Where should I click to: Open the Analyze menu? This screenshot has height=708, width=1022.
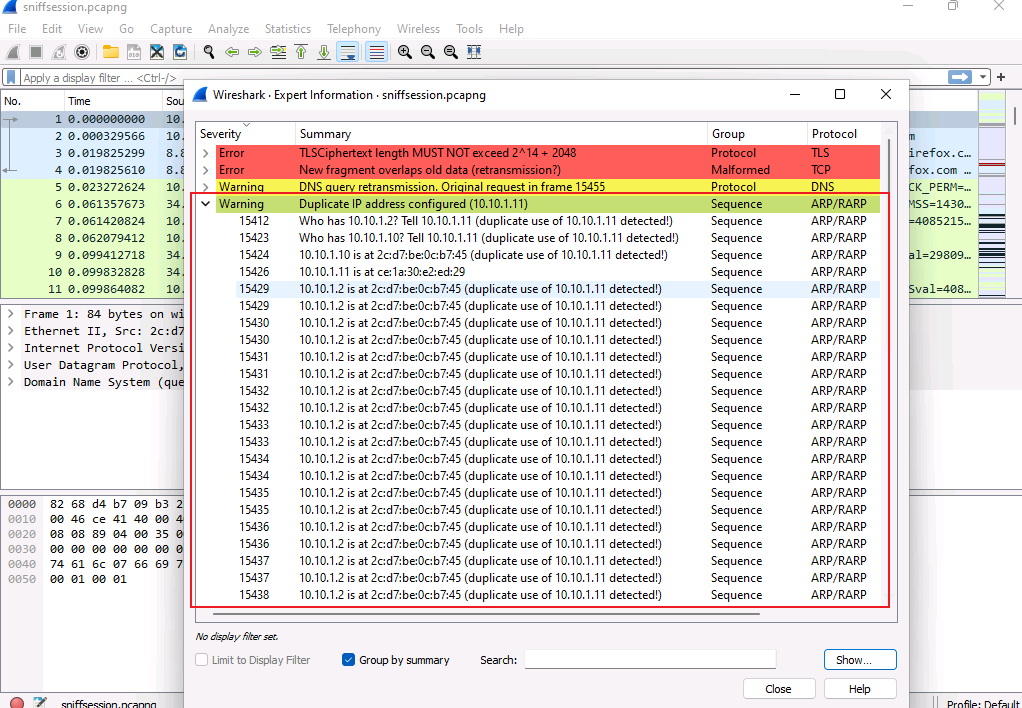tap(228, 29)
